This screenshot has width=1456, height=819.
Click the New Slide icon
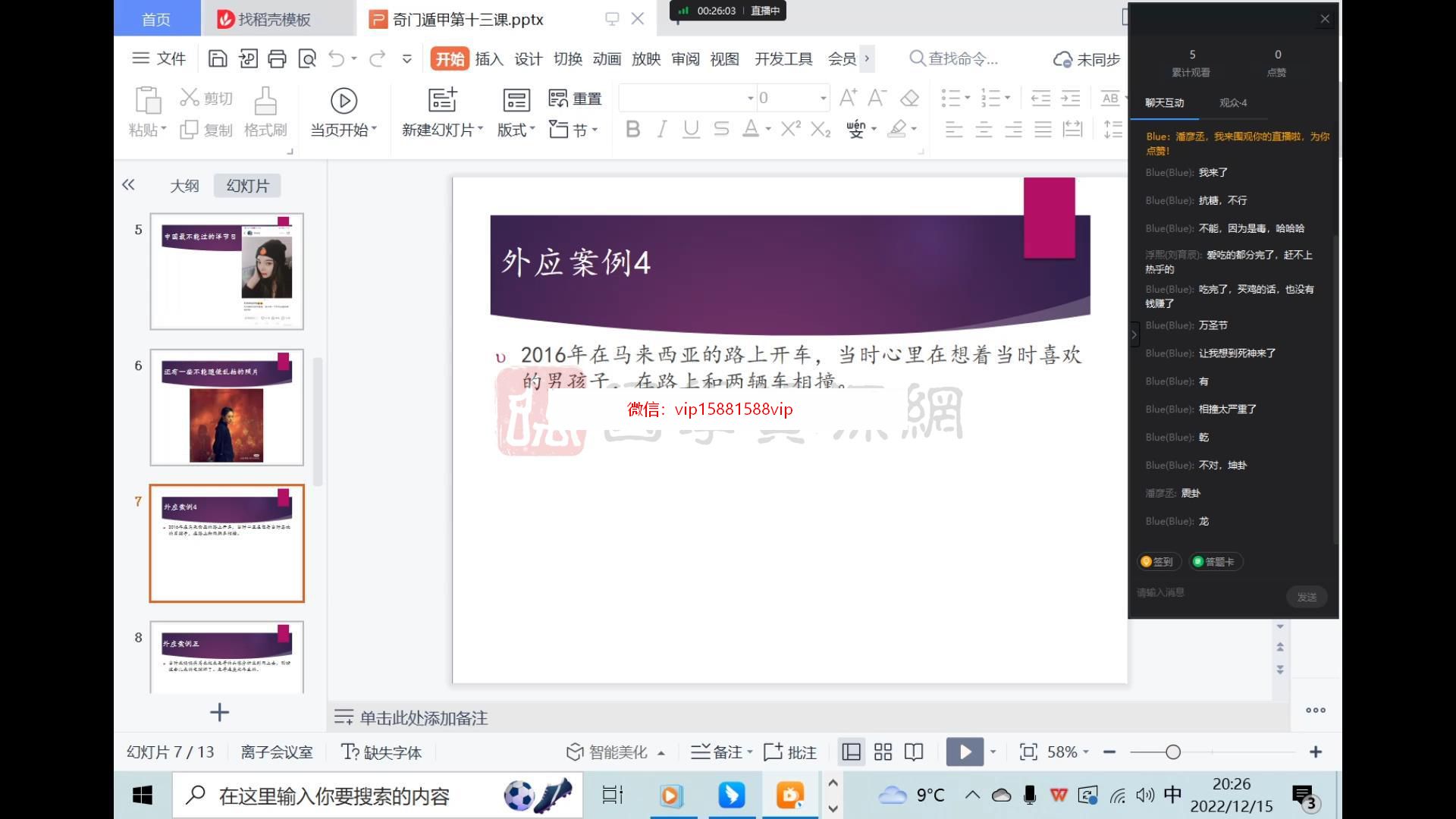(443, 100)
